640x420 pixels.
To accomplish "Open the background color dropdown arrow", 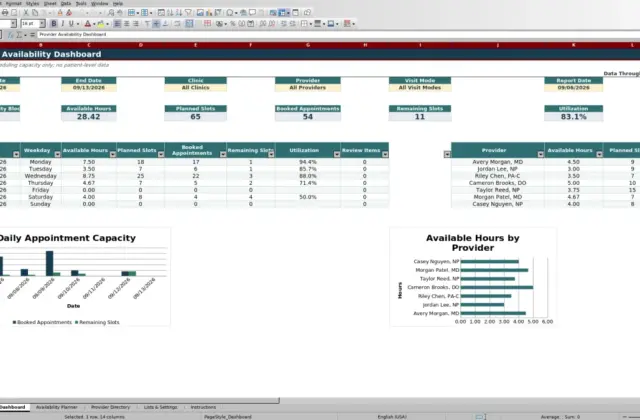I will click(107, 24).
